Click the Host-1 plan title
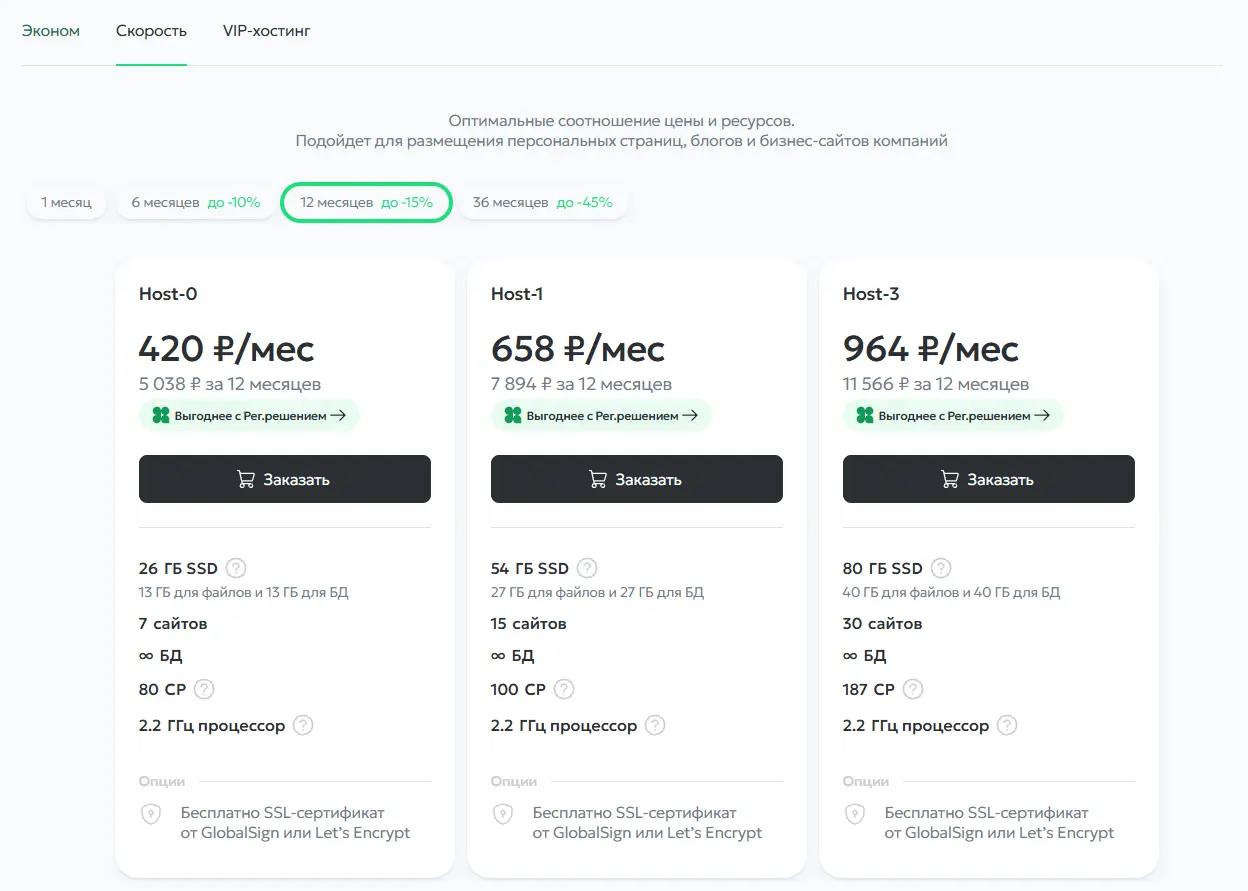Image resolution: width=1248 pixels, height=891 pixels. coord(517,294)
